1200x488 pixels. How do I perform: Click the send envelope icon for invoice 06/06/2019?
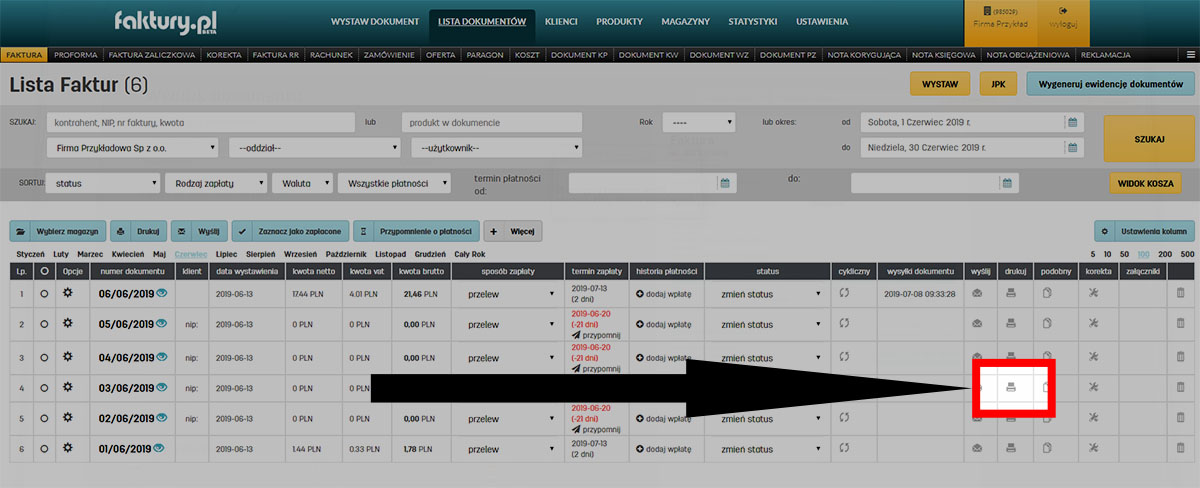(976, 293)
